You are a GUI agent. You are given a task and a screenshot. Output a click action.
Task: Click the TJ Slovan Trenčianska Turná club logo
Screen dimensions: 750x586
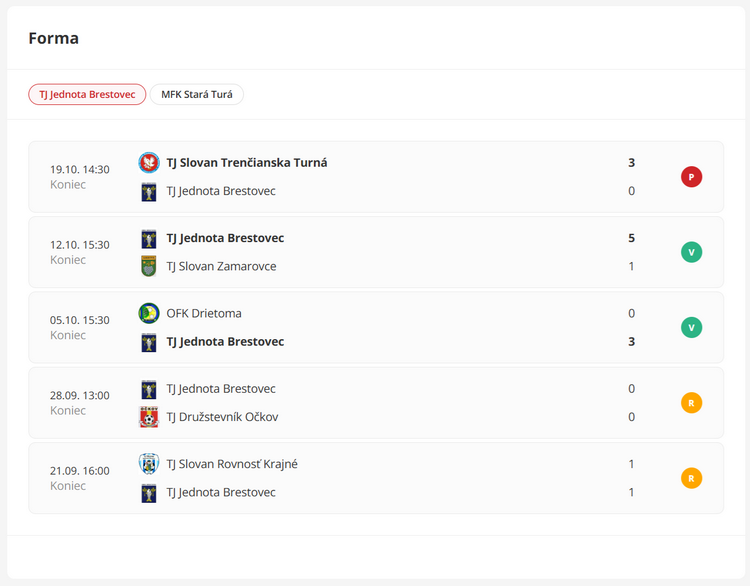pyautogui.click(x=149, y=162)
